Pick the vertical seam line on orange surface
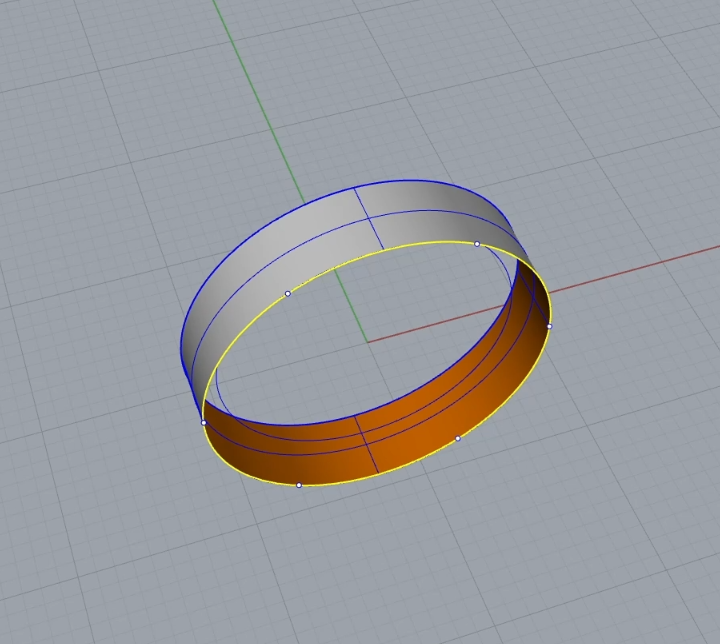 coord(366,447)
